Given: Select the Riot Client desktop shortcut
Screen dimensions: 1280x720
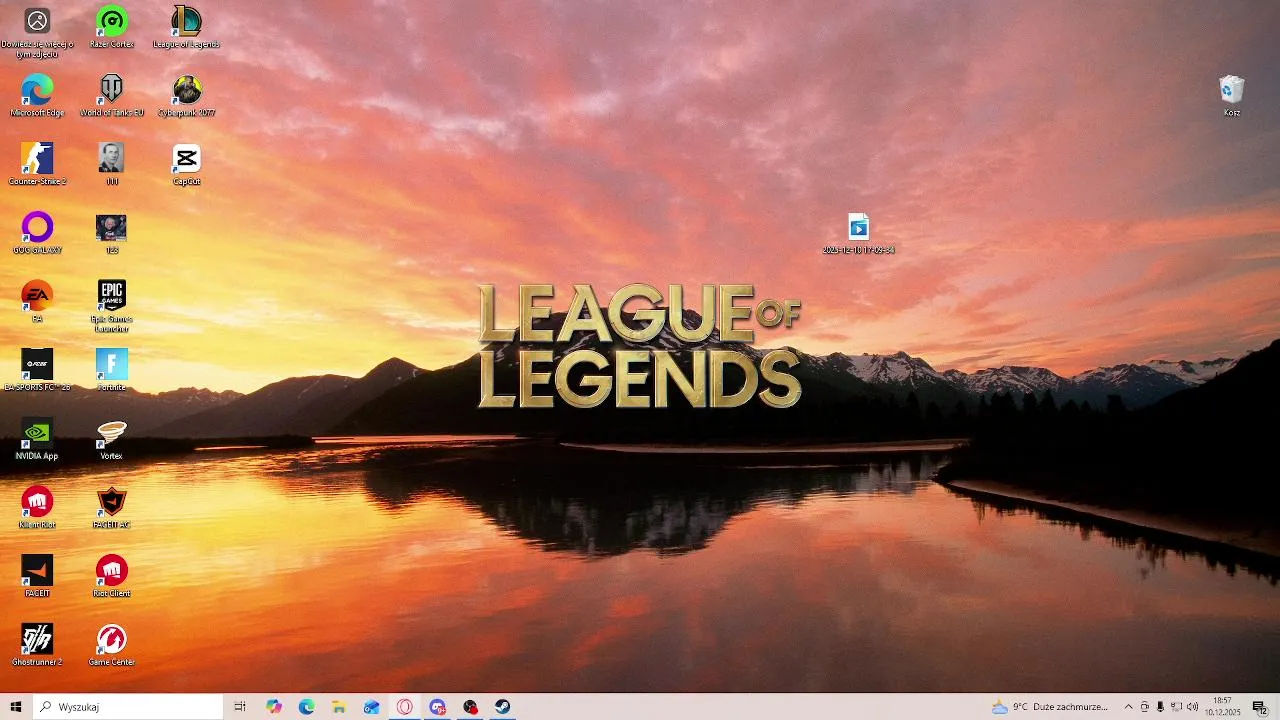Looking at the screenshot, I should (x=112, y=576).
